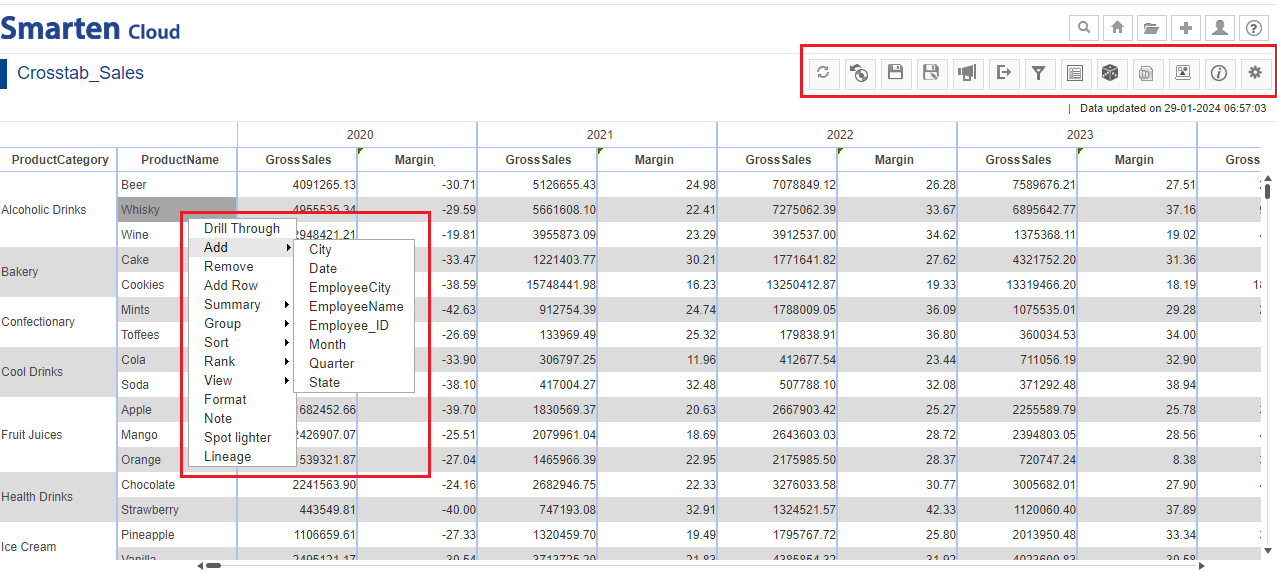The image size is (1277, 573).
Task: Expand the Rank submenu
Action: pos(242,361)
